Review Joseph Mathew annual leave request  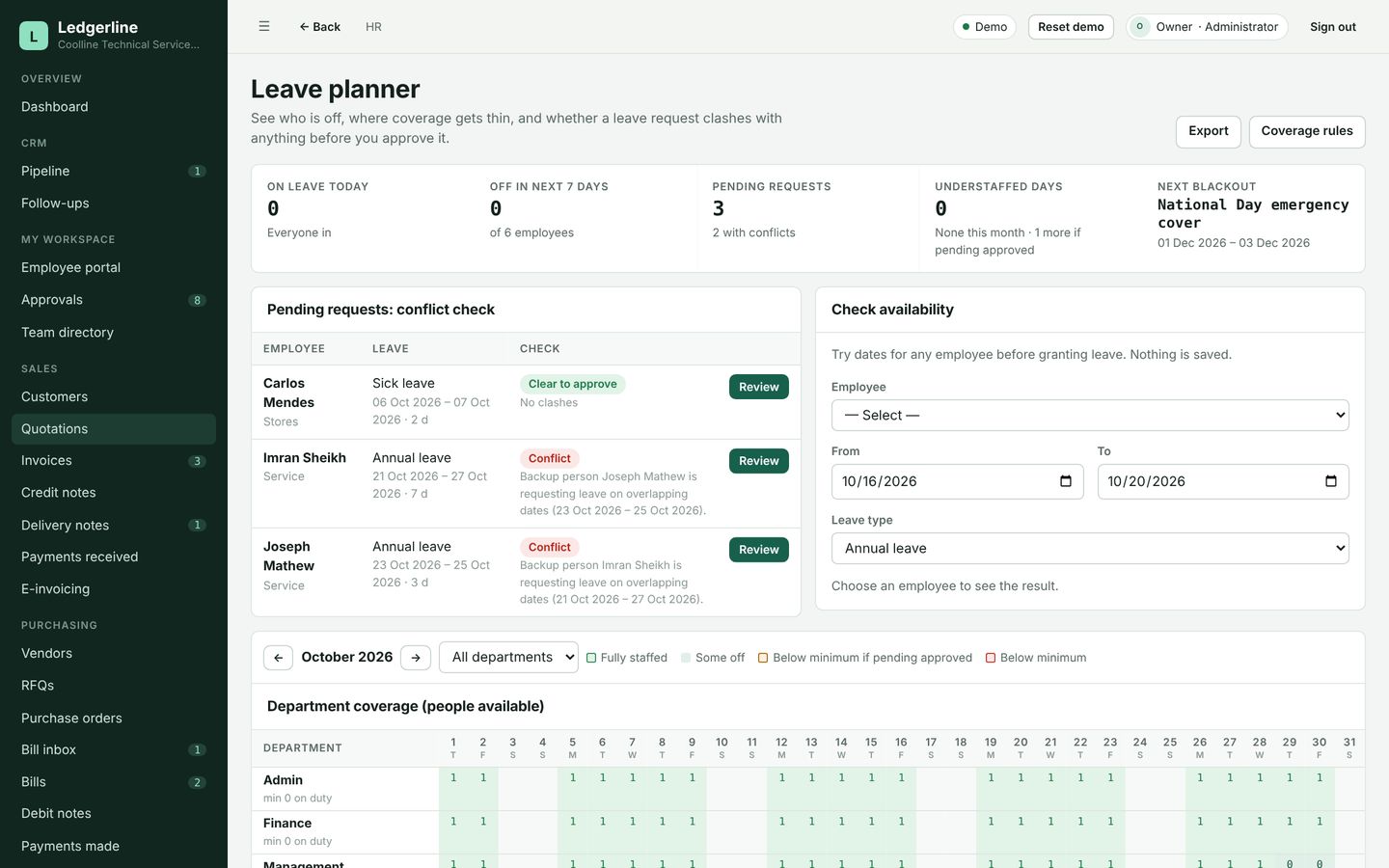(x=759, y=550)
